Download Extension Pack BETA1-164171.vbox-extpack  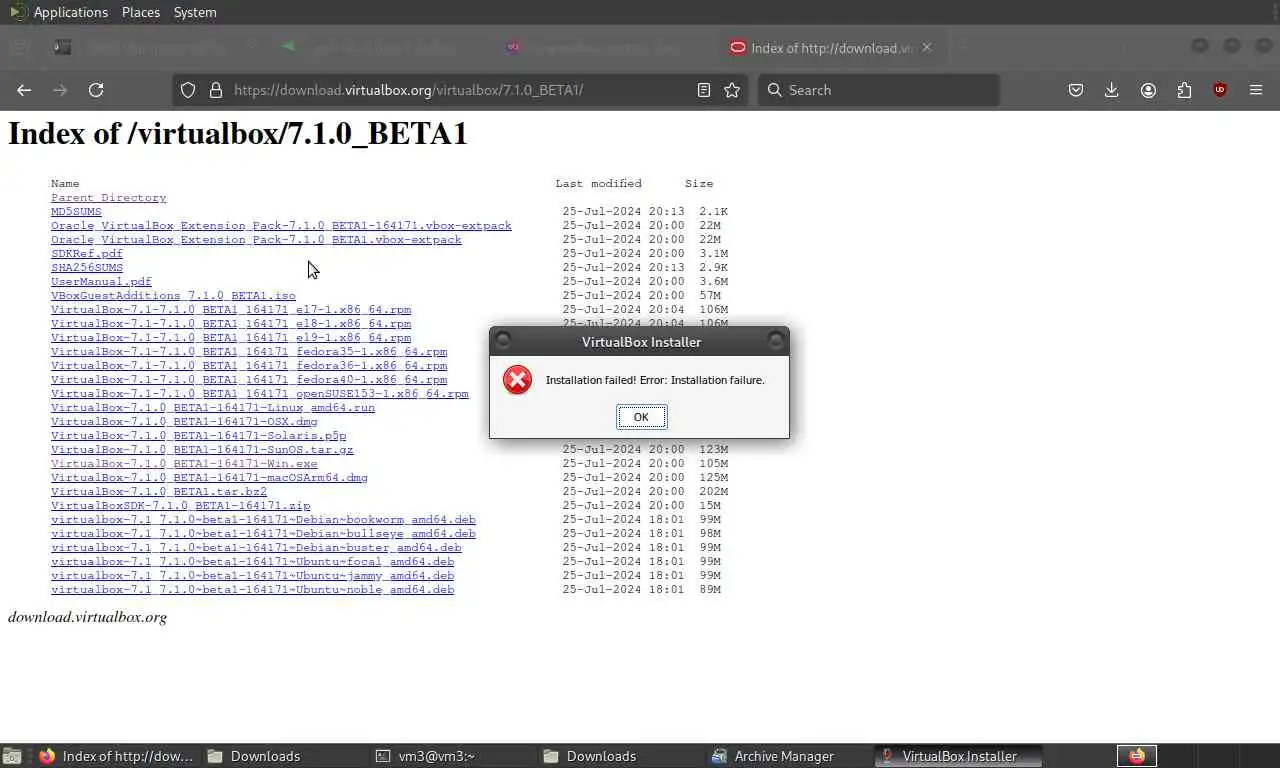(x=281, y=226)
